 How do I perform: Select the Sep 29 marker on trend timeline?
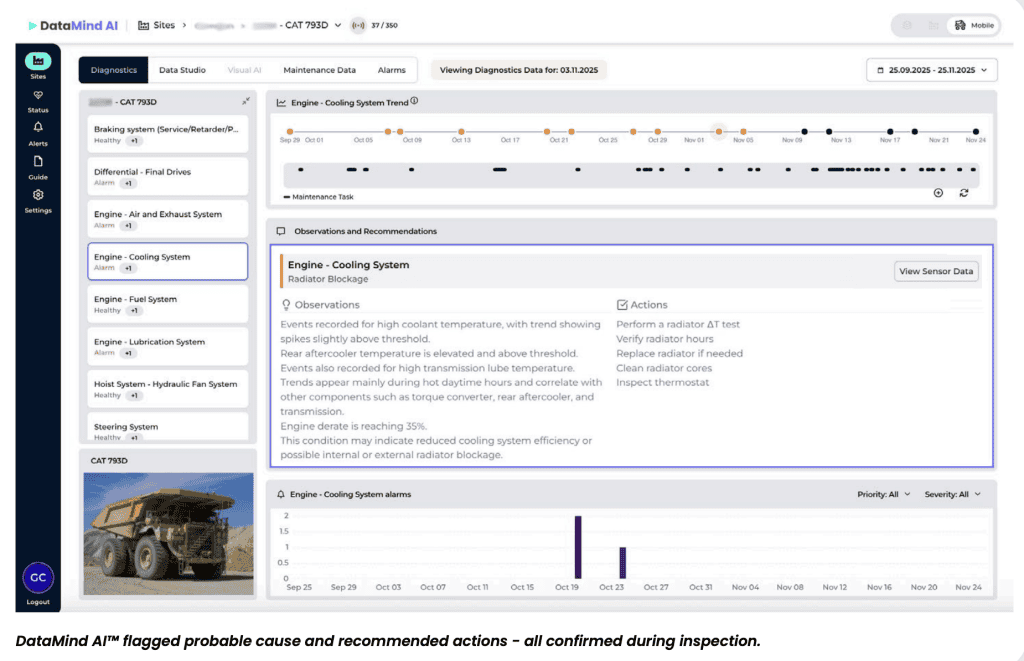click(x=289, y=131)
